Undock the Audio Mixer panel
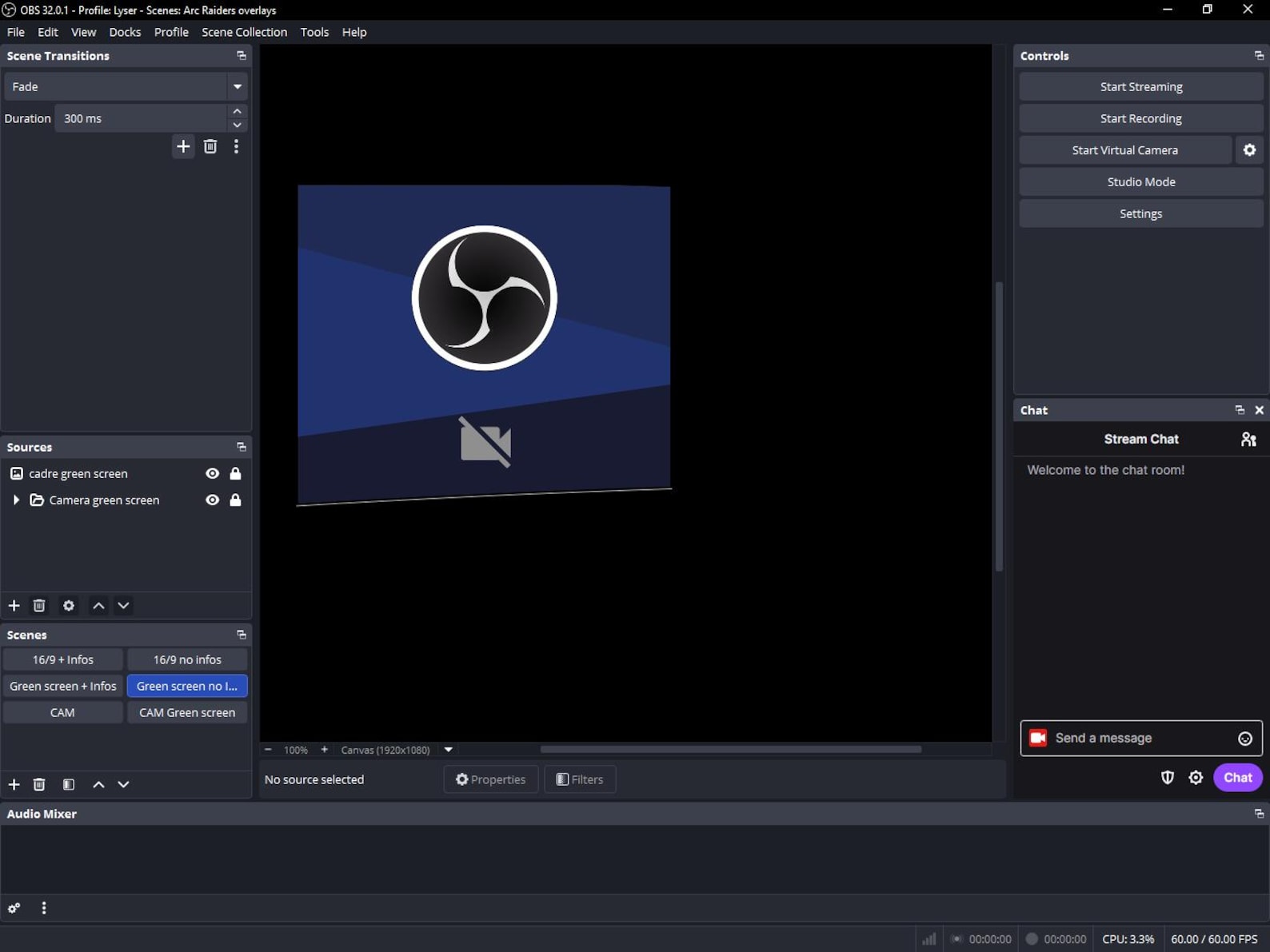The image size is (1270, 952). coord(1259,814)
